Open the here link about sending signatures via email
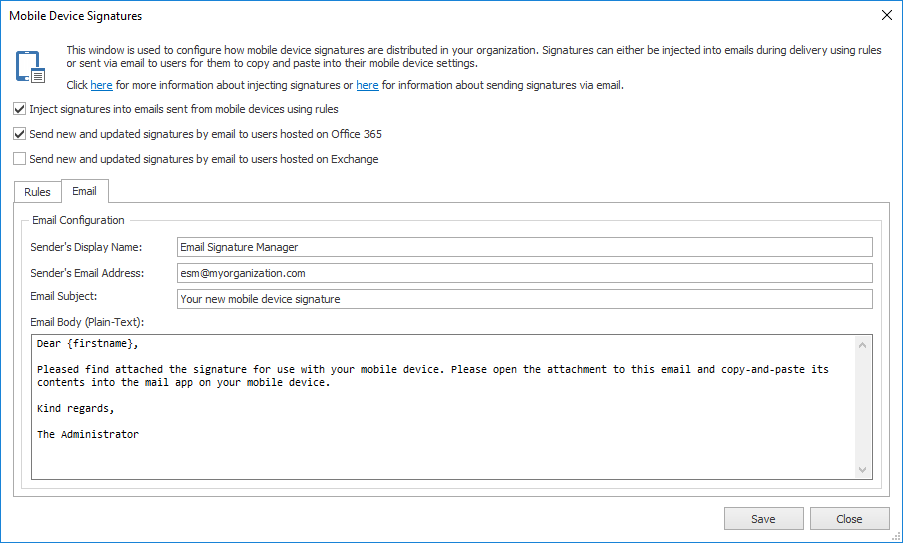This screenshot has height=543, width=903. (x=367, y=85)
